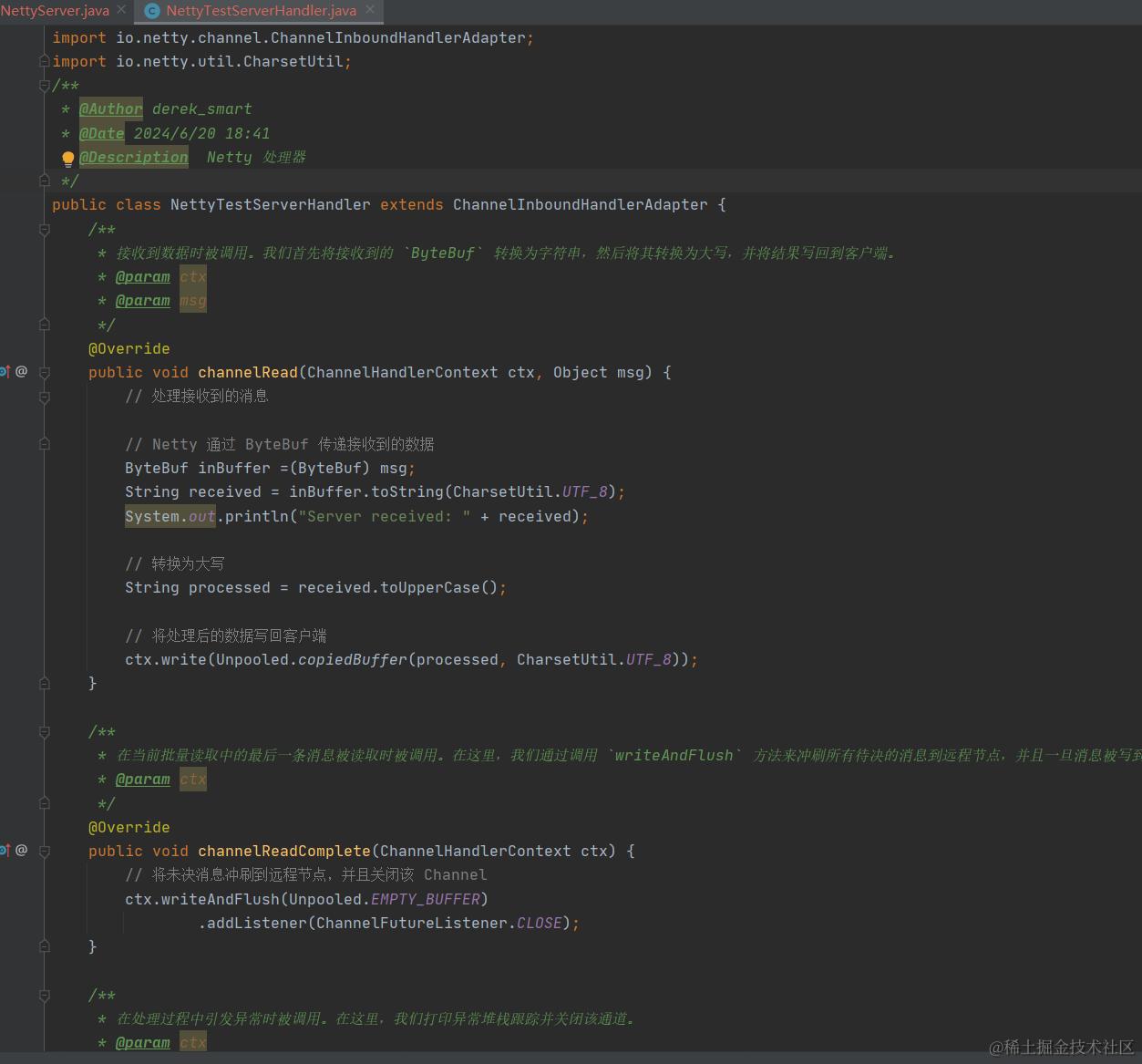1142x1064 pixels.
Task: Click @Override annotation above channelRead
Action: click(129, 349)
